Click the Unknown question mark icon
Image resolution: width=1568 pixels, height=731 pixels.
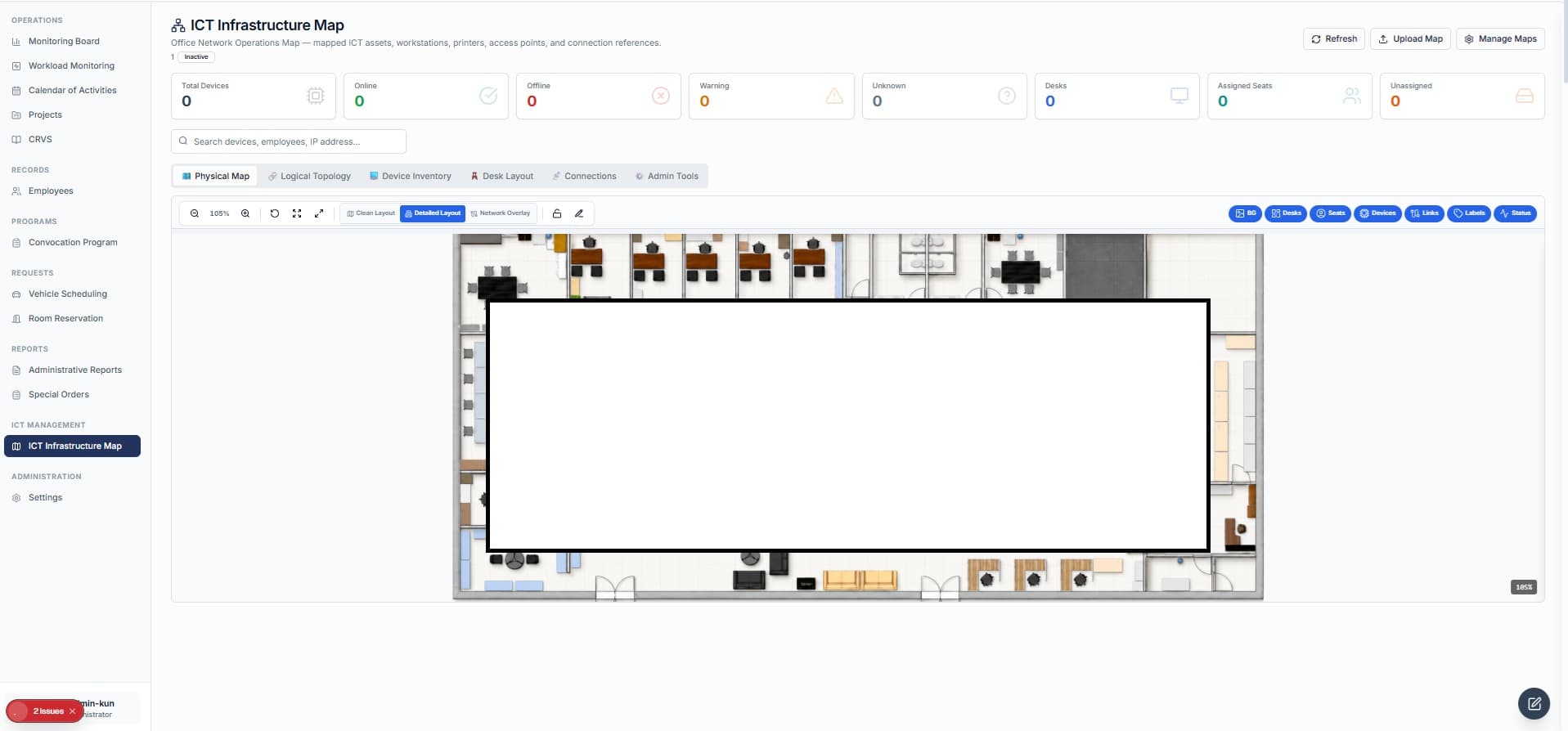1007,96
